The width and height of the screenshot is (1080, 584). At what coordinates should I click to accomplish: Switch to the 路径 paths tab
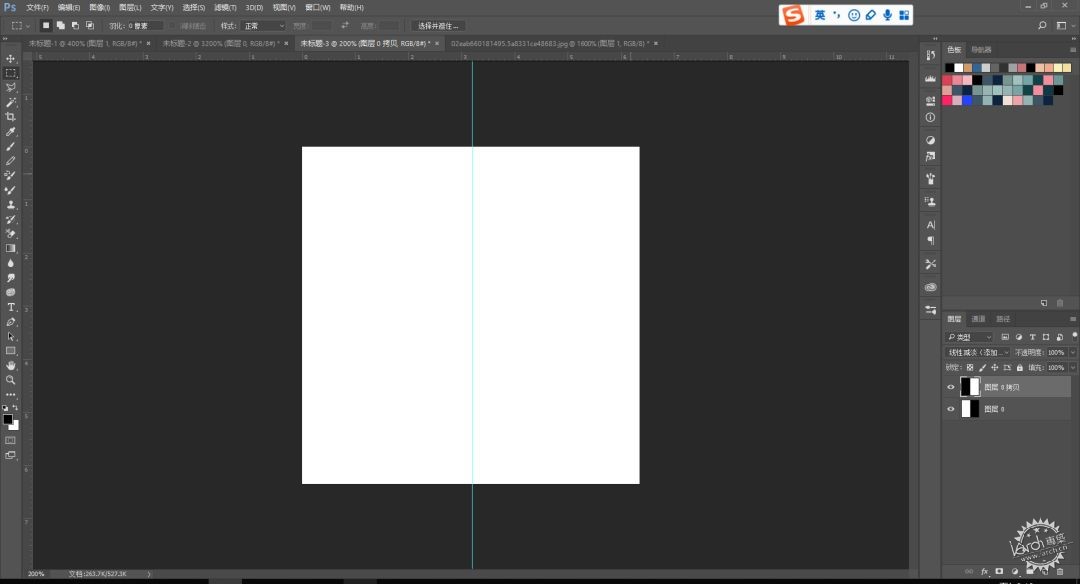point(1003,319)
